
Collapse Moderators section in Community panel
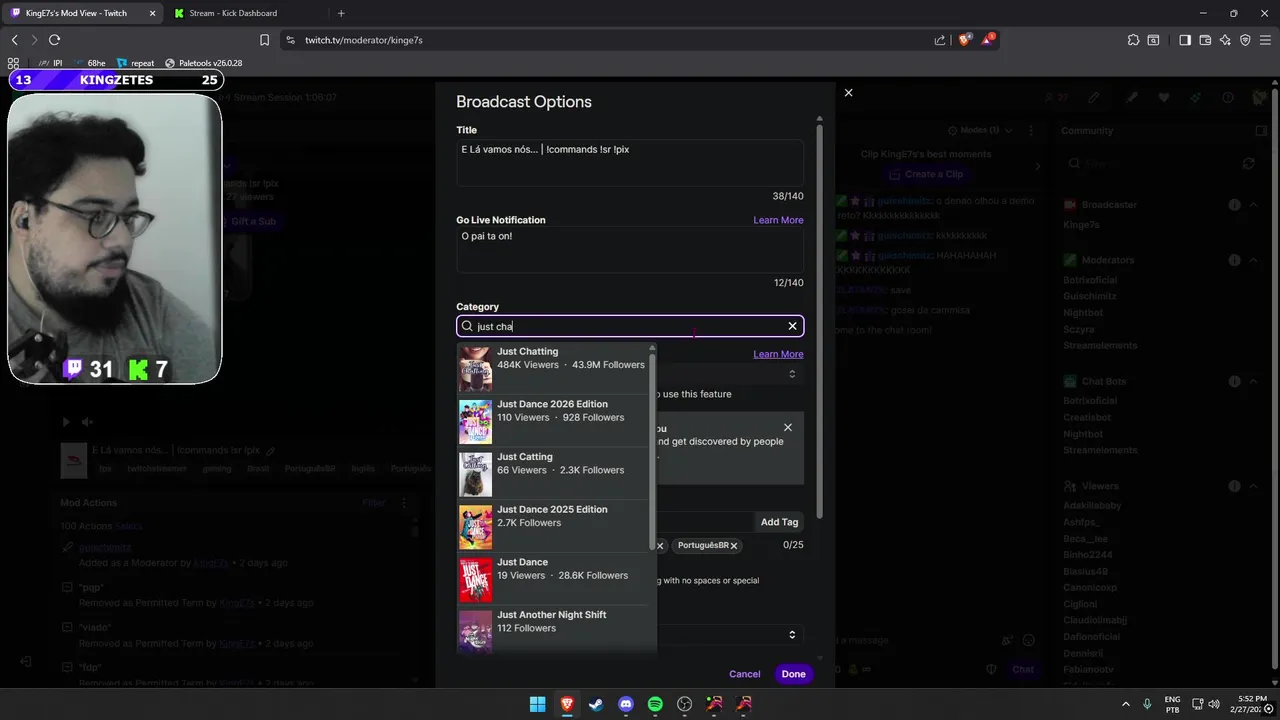click(x=1253, y=260)
